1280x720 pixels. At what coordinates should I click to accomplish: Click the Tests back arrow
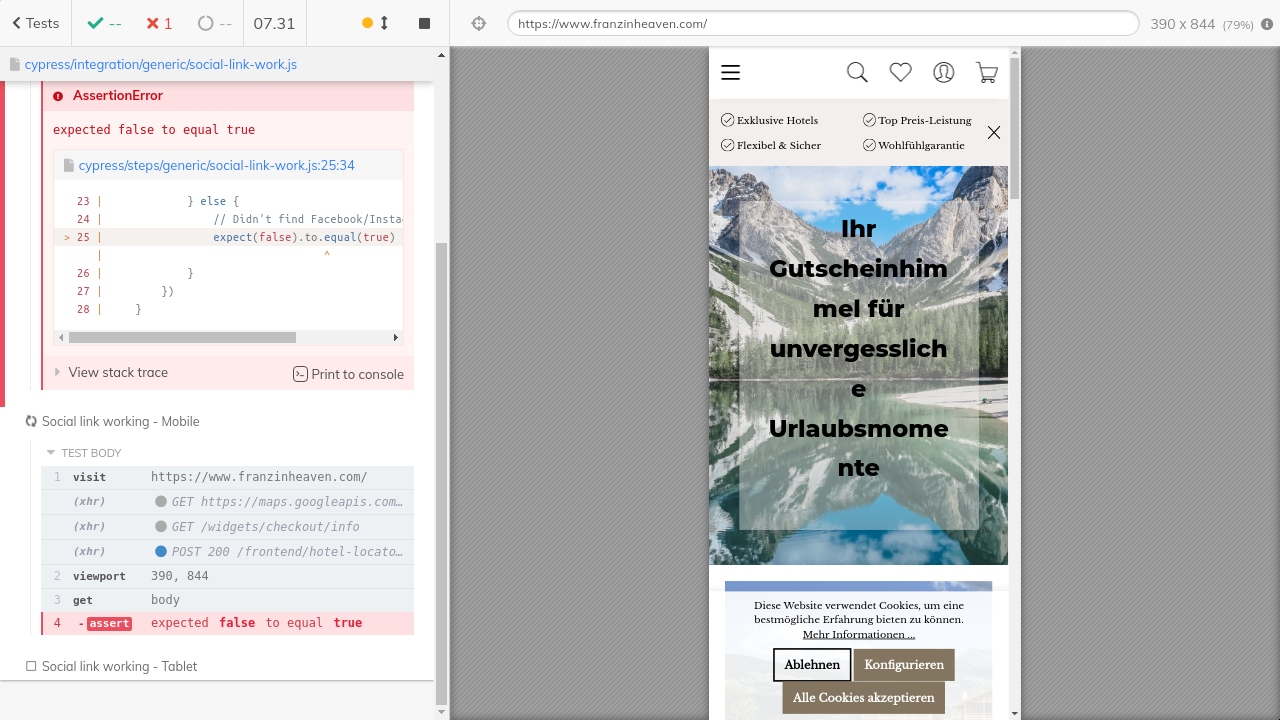(x=35, y=23)
